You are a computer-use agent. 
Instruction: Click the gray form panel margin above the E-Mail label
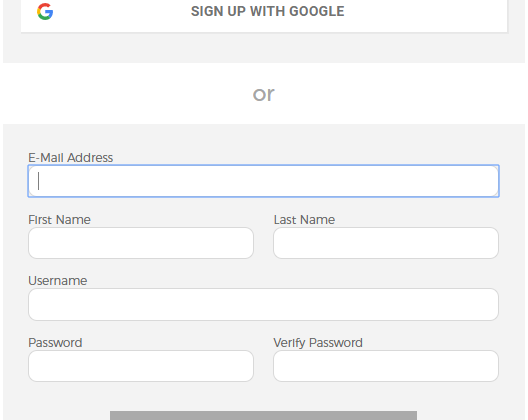coord(264,137)
